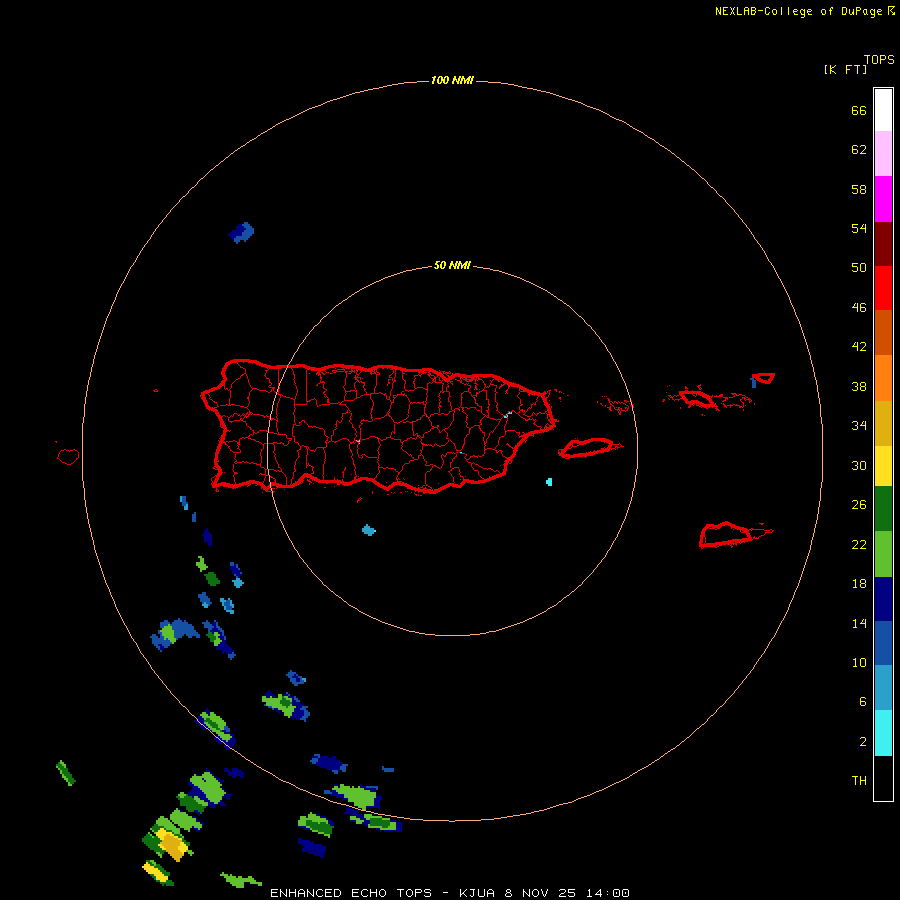Click the legend value "66"
This screenshot has height=900, width=900.
pyautogui.click(x=859, y=110)
